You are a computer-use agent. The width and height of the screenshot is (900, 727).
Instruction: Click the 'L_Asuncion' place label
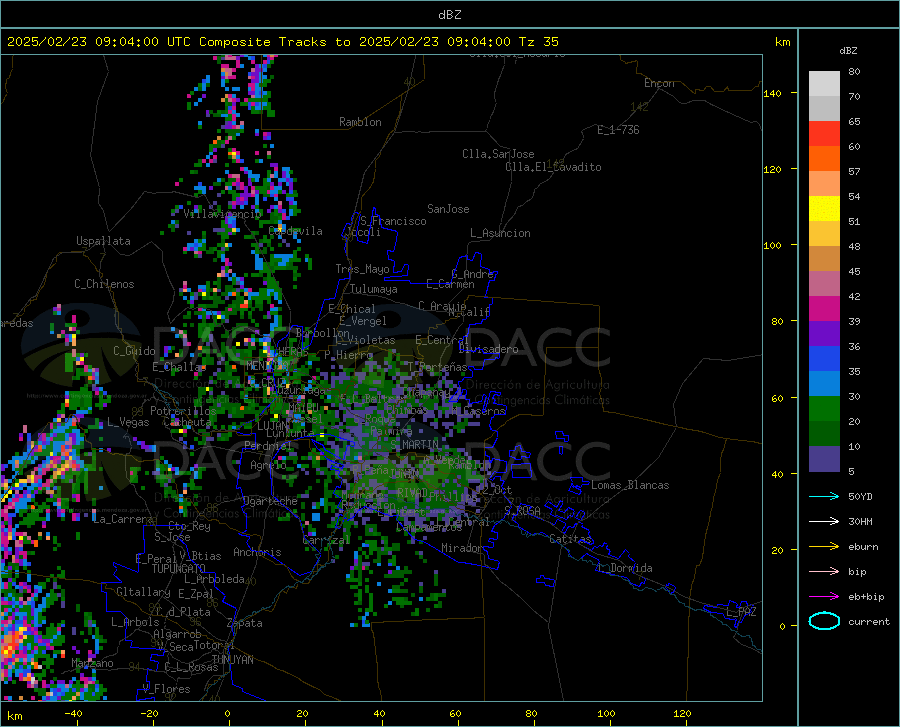click(x=500, y=233)
